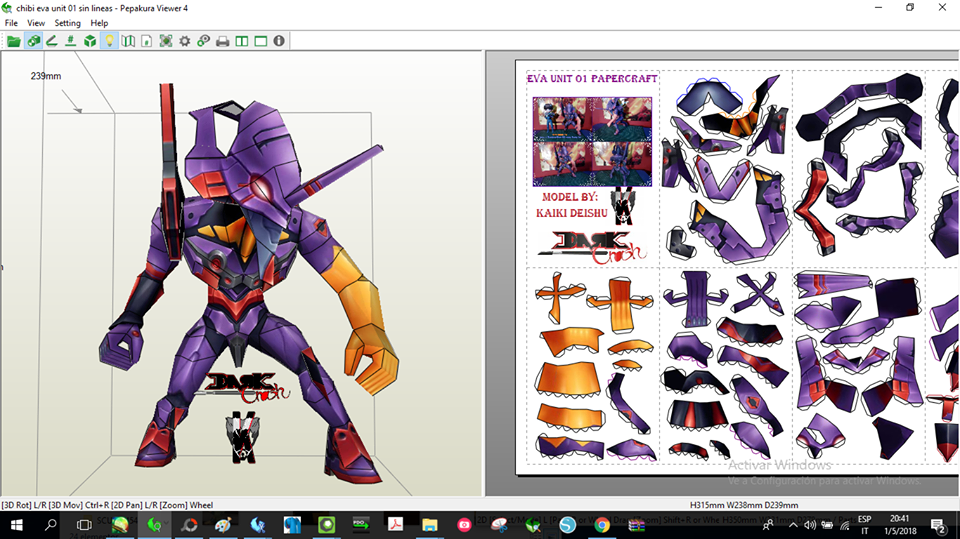Image resolution: width=960 pixels, height=539 pixels.
Task: Click the information about icon
Action: click(x=279, y=41)
